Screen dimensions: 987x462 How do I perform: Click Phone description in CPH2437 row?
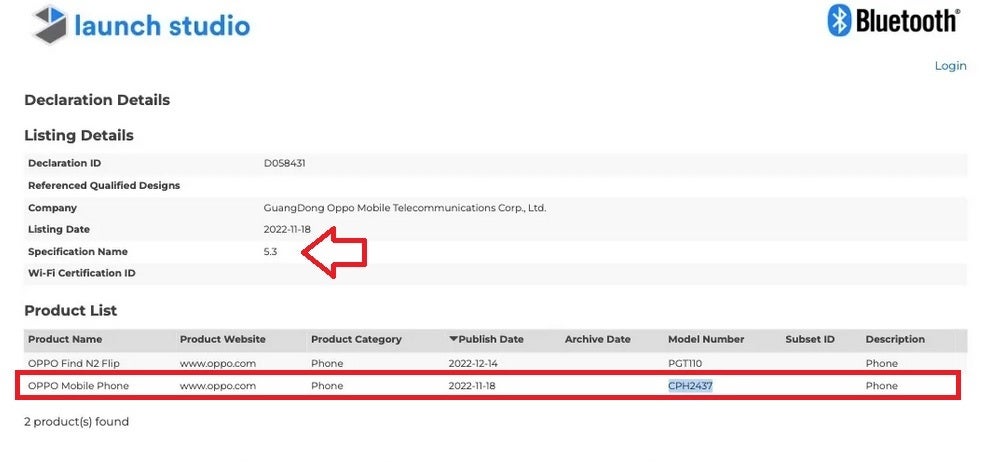click(x=882, y=386)
